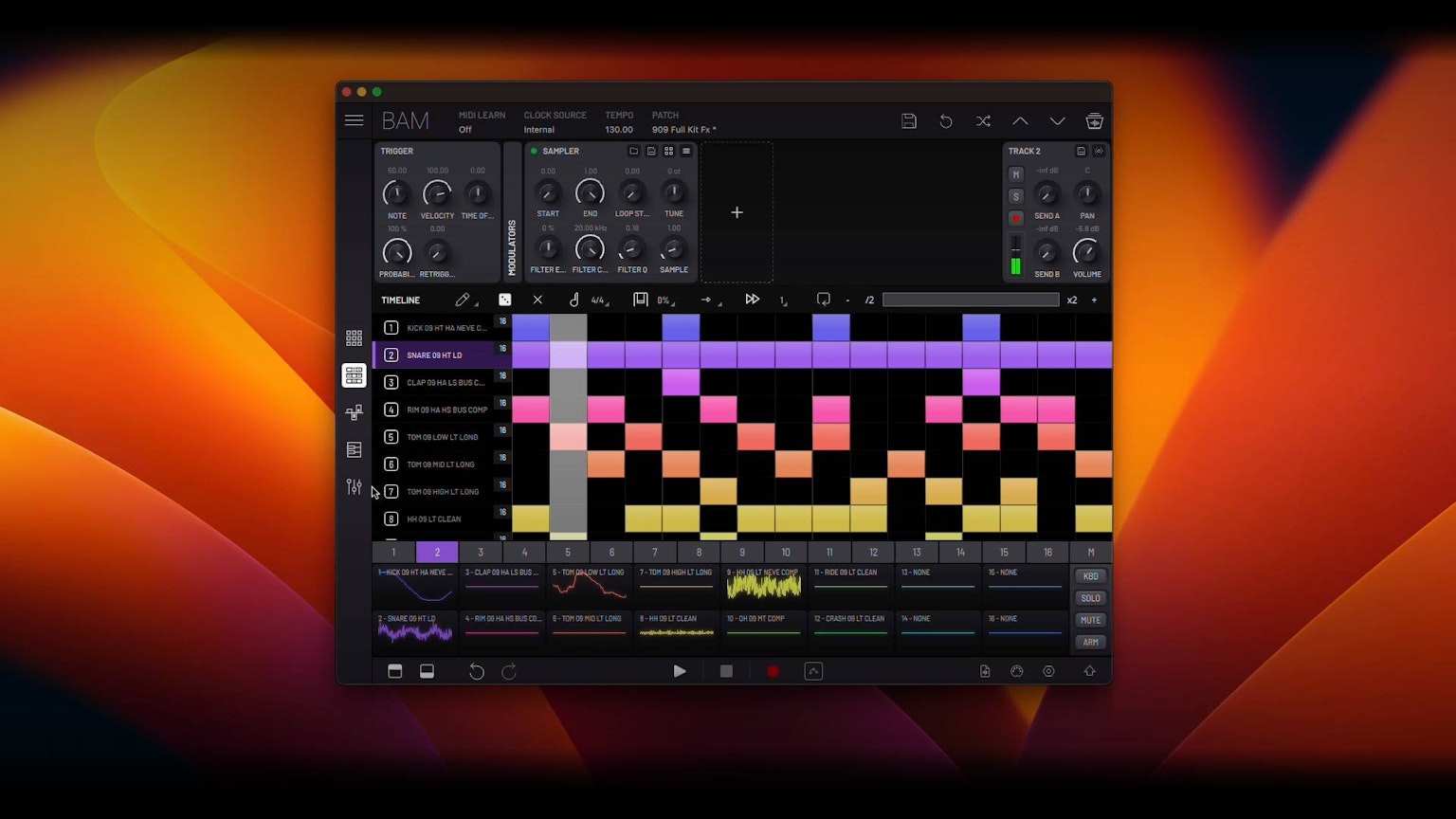Click the 909 Full Kit Fx patch name
This screenshot has width=1456, height=819.
pos(681,129)
